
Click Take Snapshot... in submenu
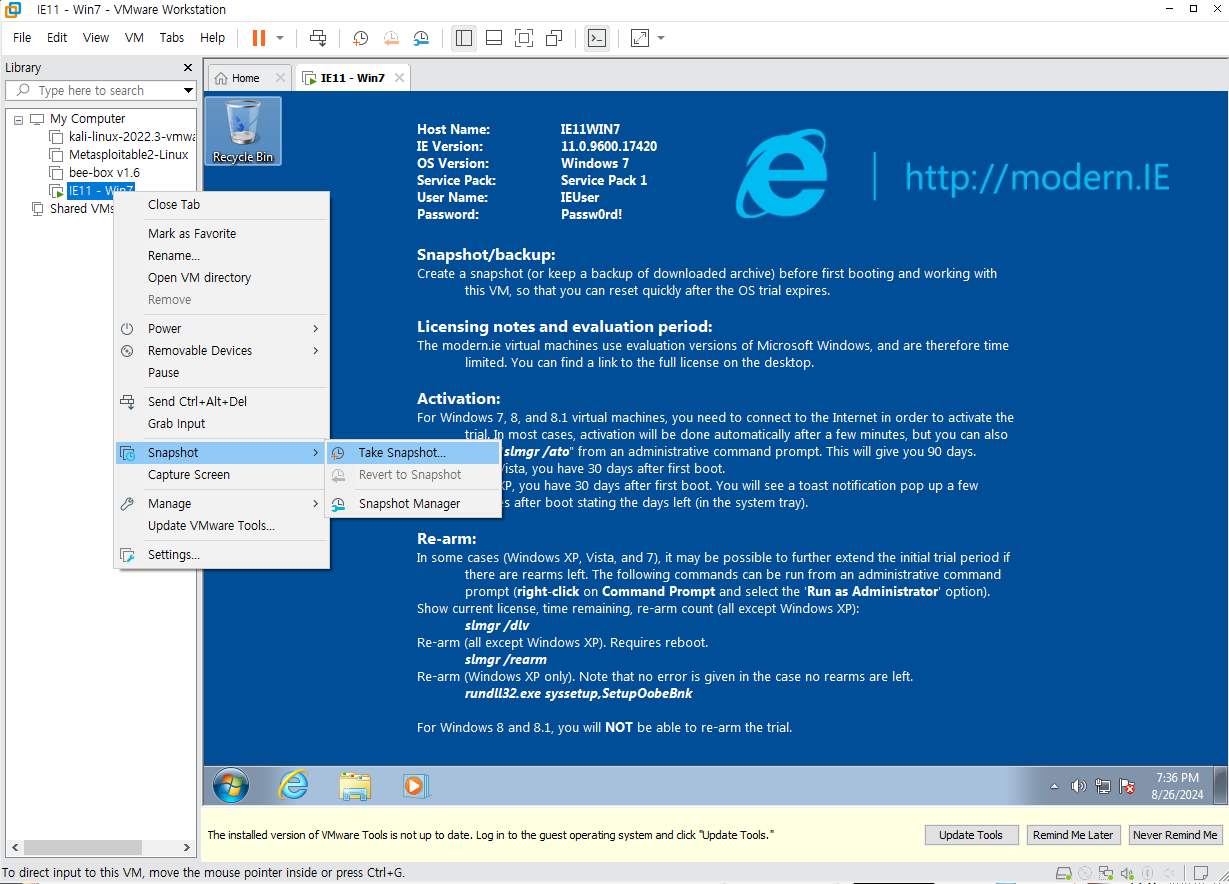point(414,453)
